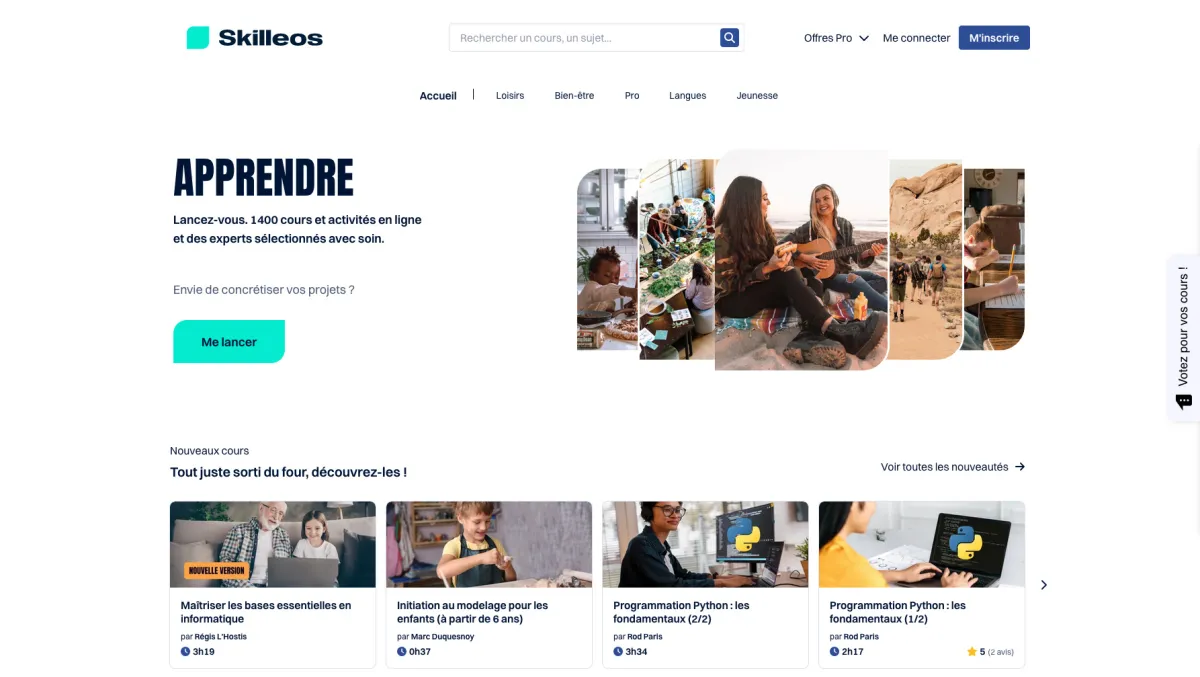
Task: Expand the Offres Pro dropdown
Action: coord(836,38)
